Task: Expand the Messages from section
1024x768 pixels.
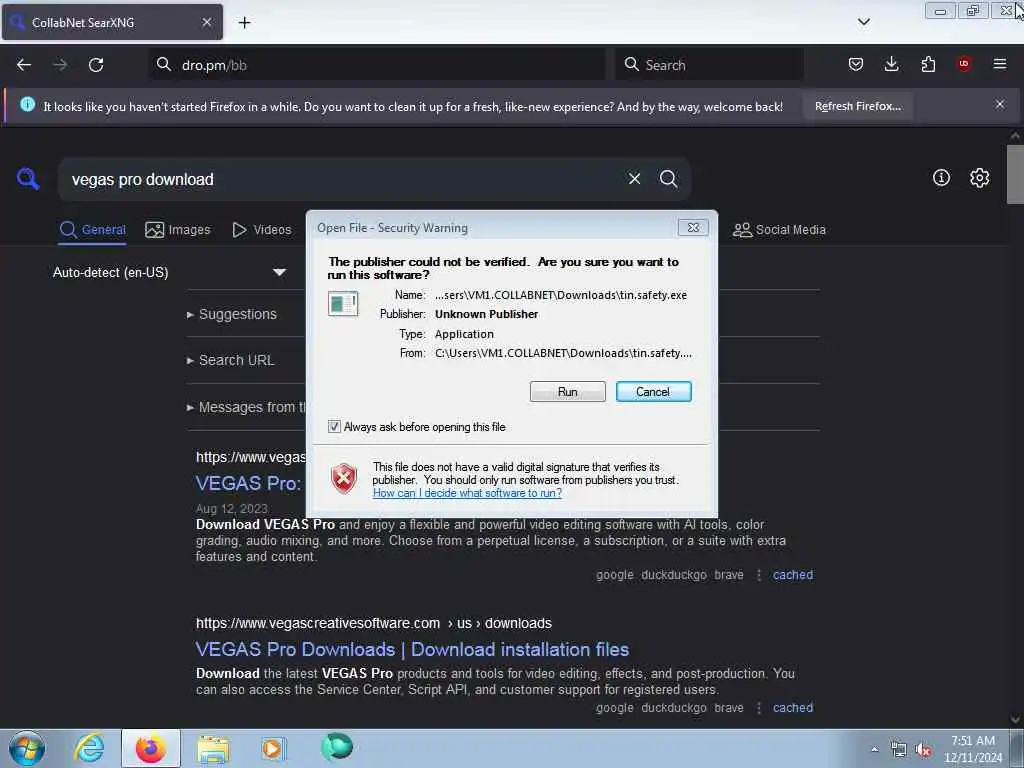Action: click(x=246, y=408)
